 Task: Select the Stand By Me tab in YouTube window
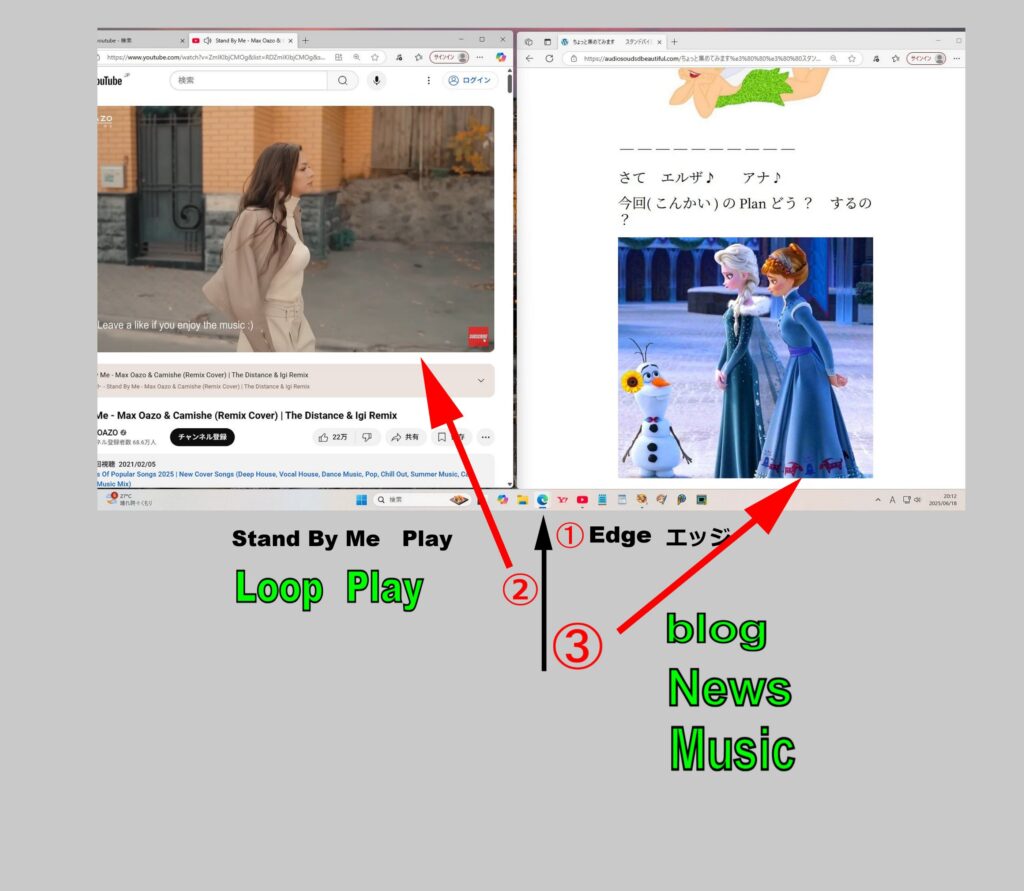[243, 40]
